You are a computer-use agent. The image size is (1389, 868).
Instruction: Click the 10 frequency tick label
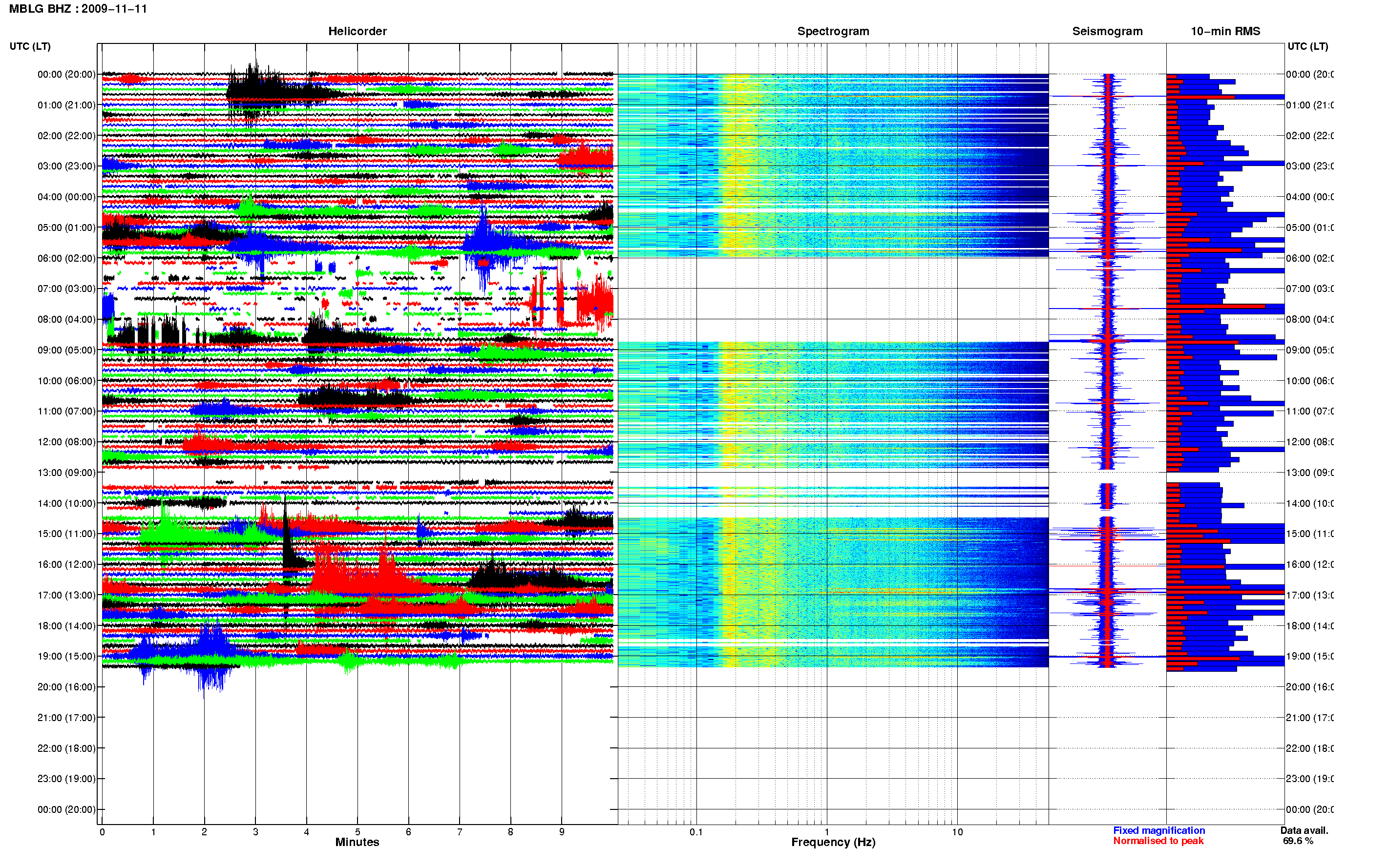pos(957,832)
